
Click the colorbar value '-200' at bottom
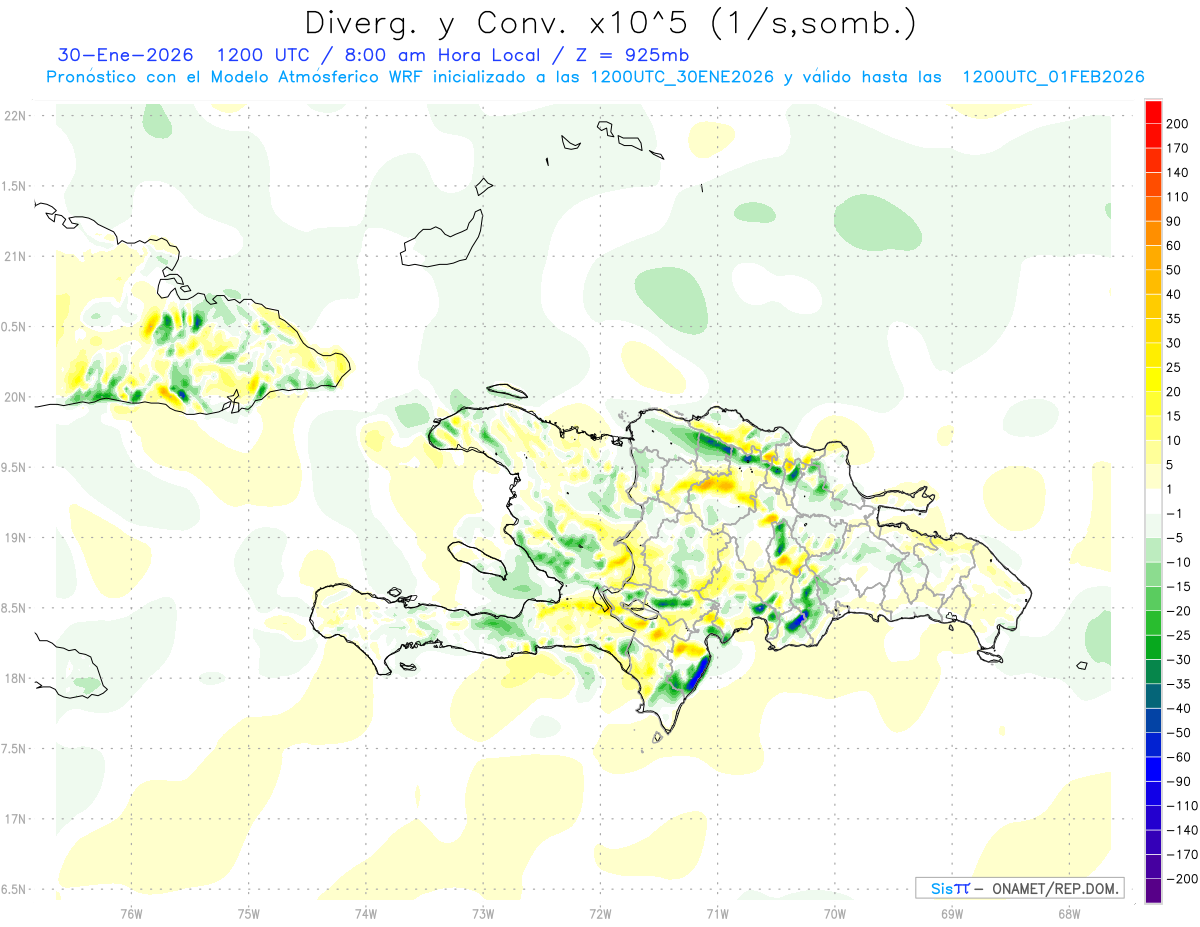(1183, 878)
